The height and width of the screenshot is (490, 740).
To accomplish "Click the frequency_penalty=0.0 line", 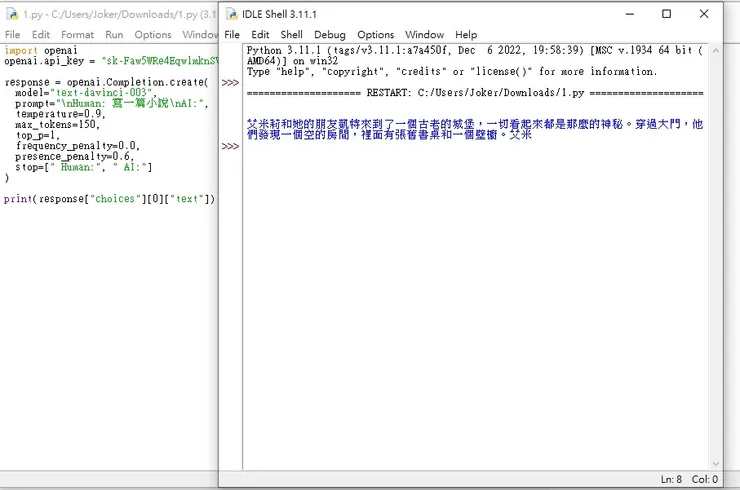I will click(77, 146).
